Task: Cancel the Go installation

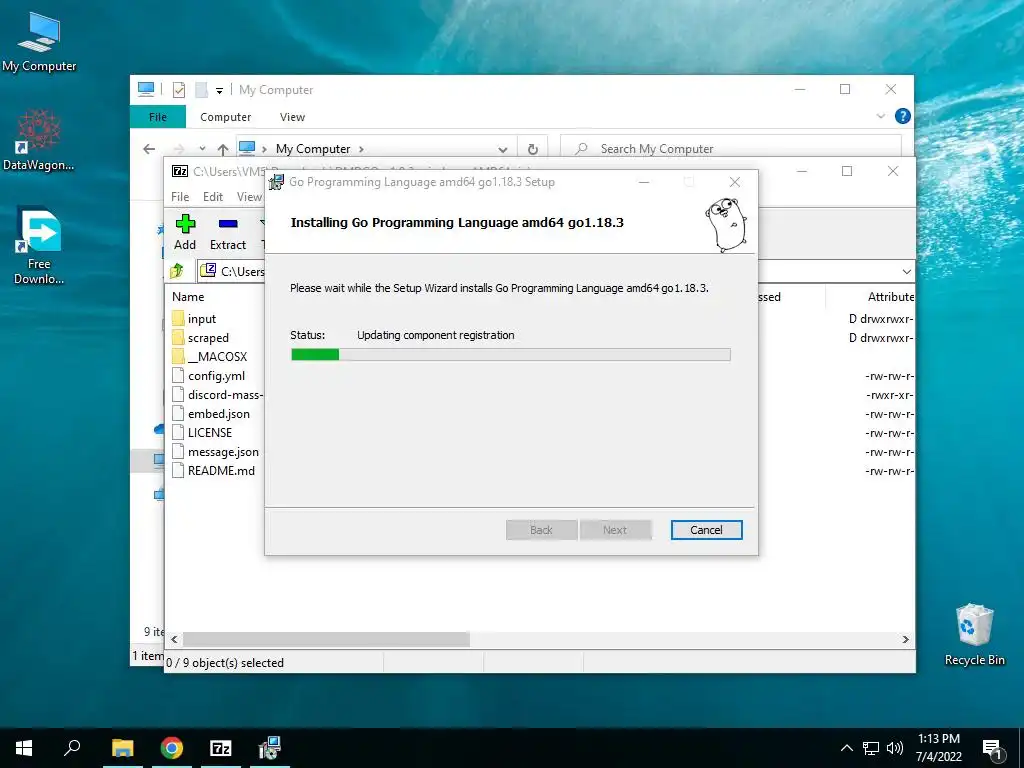Action: tap(706, 530)
